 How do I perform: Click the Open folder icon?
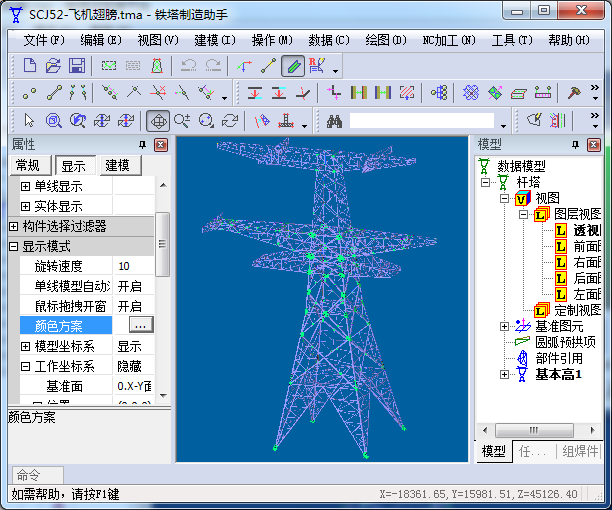click(53, 66)
